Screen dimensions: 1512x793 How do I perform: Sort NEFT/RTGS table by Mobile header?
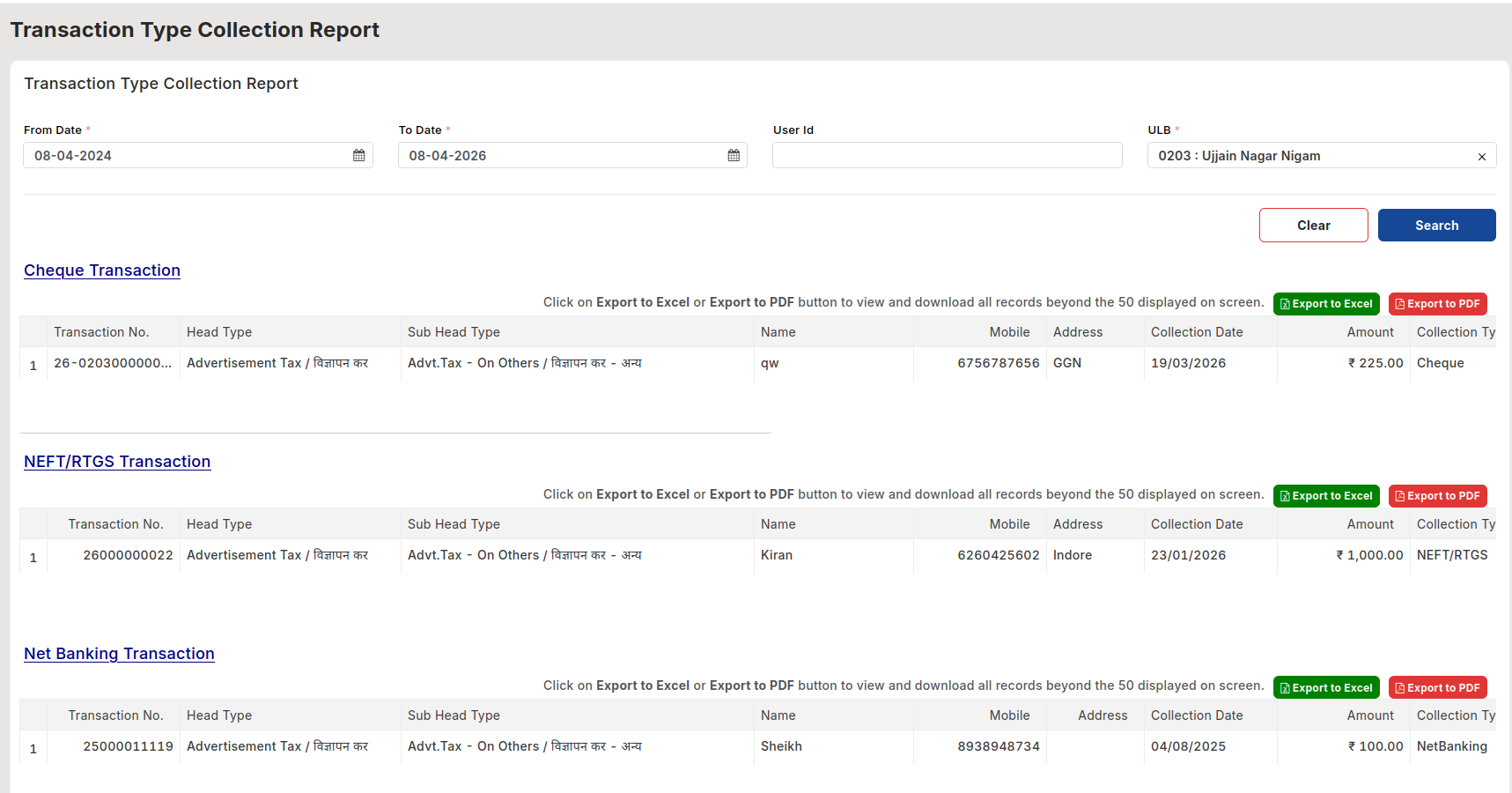click(x=980, y=524)
